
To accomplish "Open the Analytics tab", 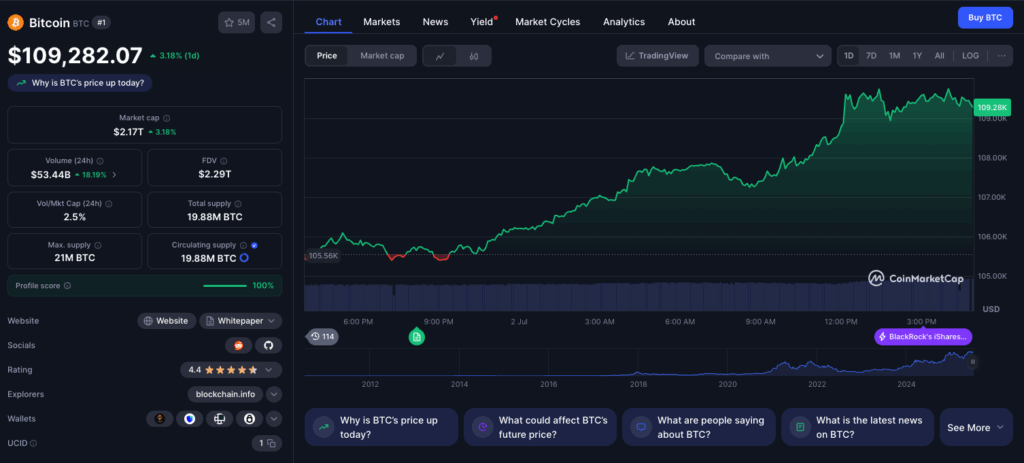I will click(x=624, y=22).
